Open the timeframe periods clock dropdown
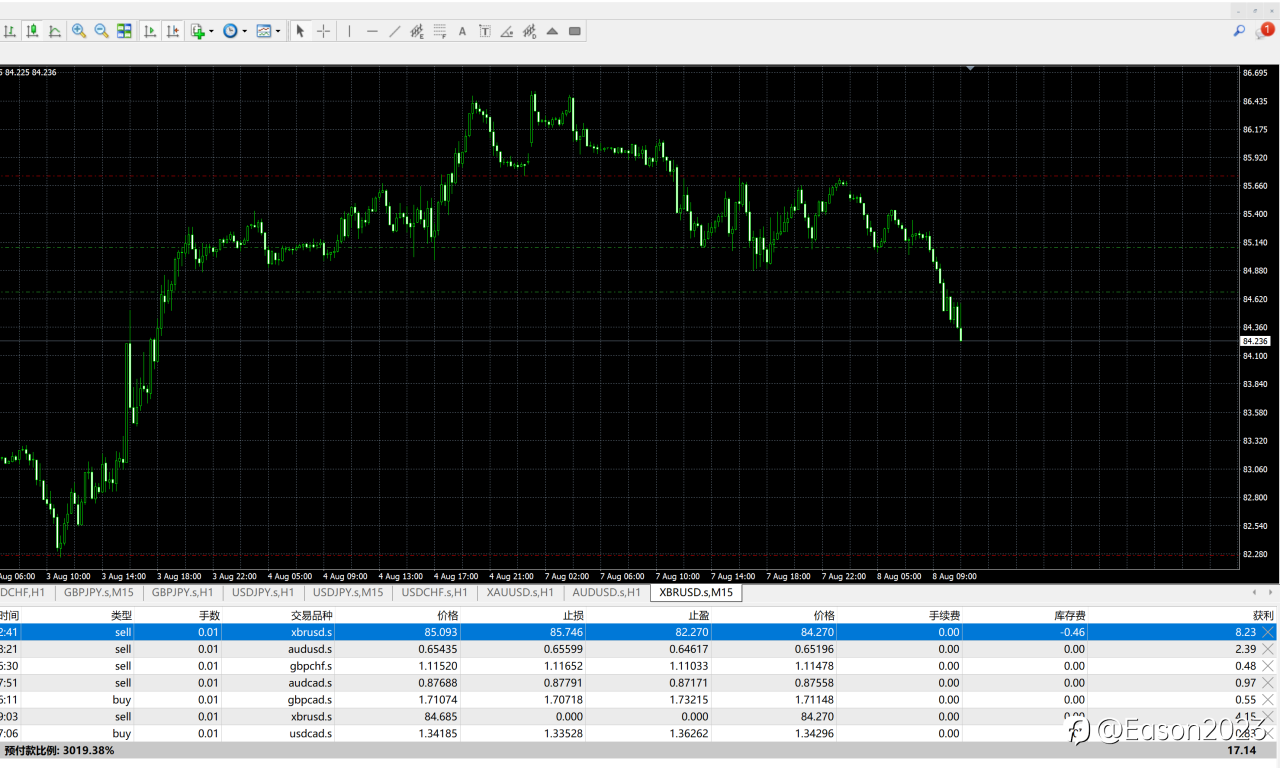This screenshot has width=1280, height=768. coord(231,31)
